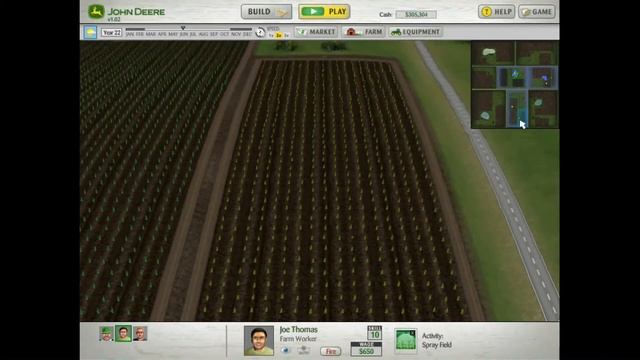Click the month timeline marker
Image resolution: width=640 pixels, height=360 pixels.
point(183,28)
